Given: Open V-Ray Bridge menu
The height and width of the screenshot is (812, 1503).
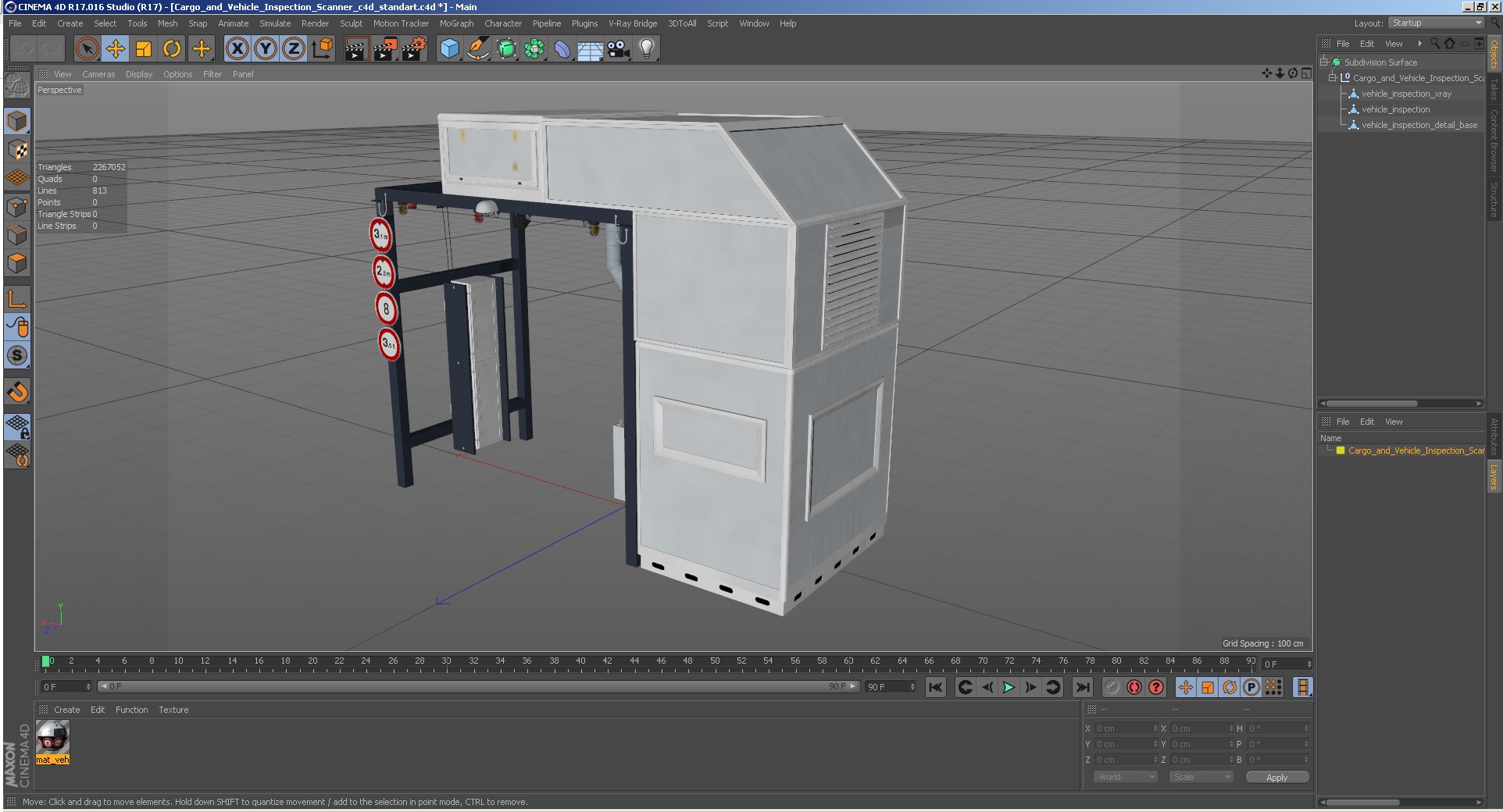Looking at the screenshot, I should coord(633,23).
